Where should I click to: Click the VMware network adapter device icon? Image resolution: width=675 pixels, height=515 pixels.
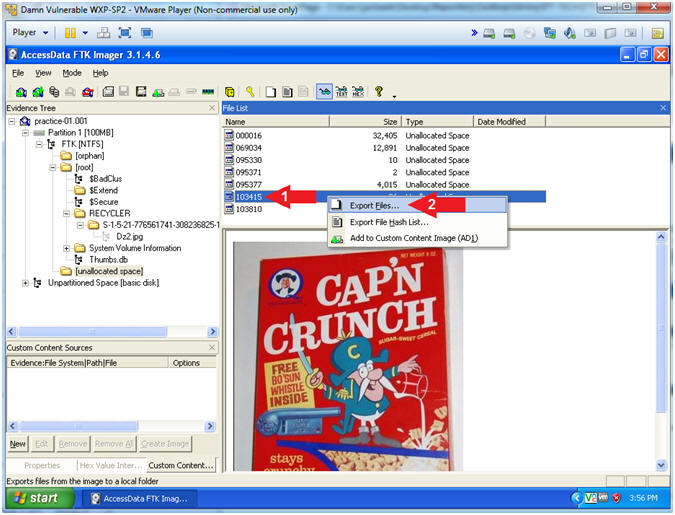pyautogui.click(x=550, y=33)
